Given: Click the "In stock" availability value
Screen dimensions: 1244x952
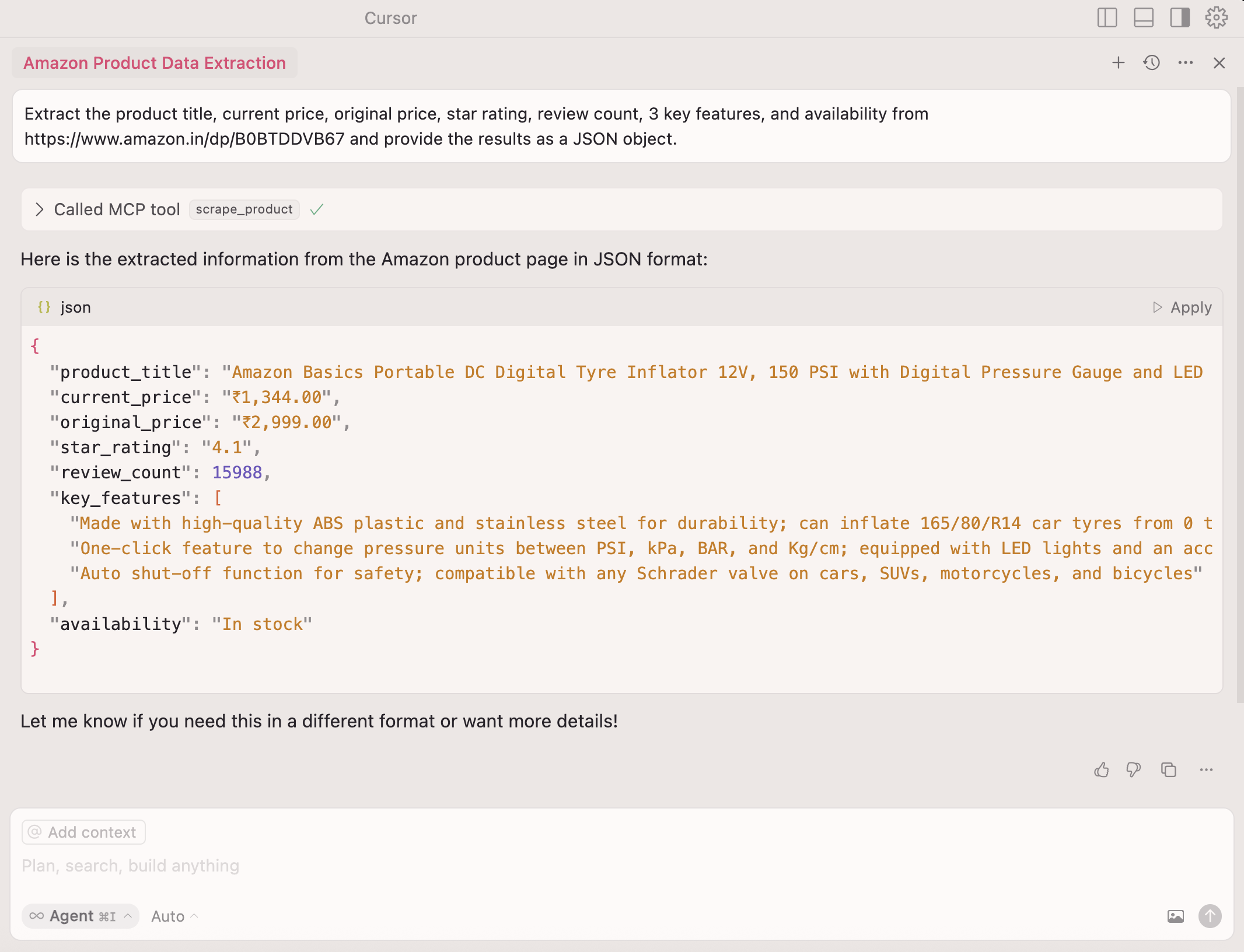Looking at the screenshot, I should pyautogui.click(x=262, y=624).
